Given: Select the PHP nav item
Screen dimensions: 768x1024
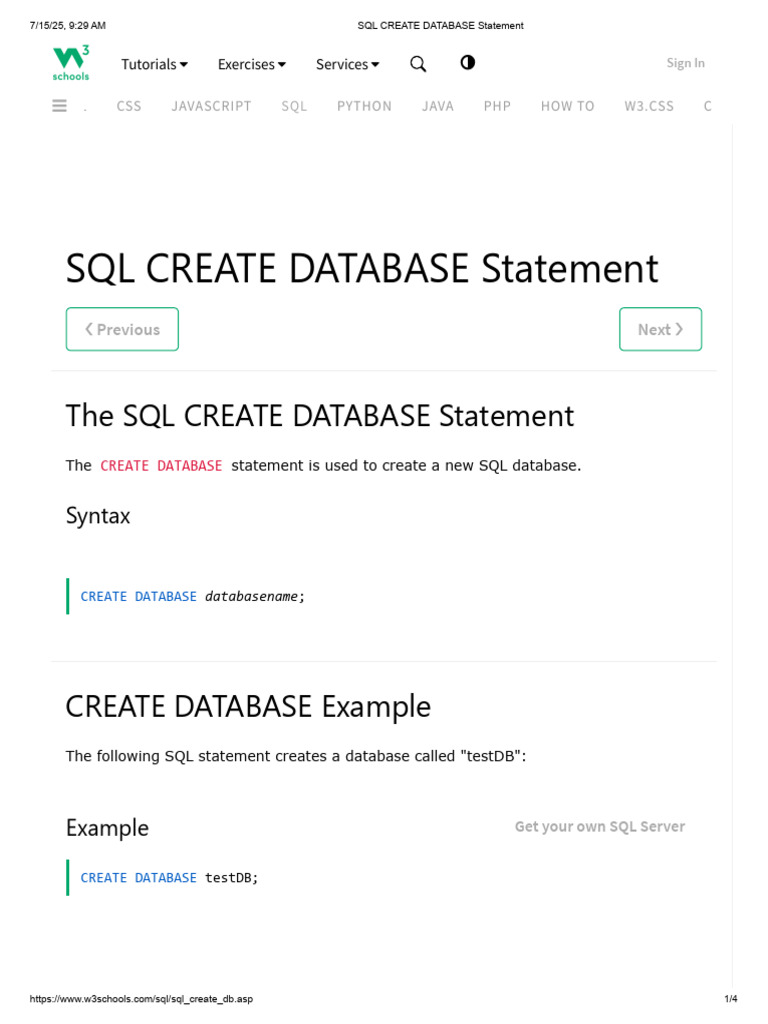Looking at the screenshot, I should point(497,106).
